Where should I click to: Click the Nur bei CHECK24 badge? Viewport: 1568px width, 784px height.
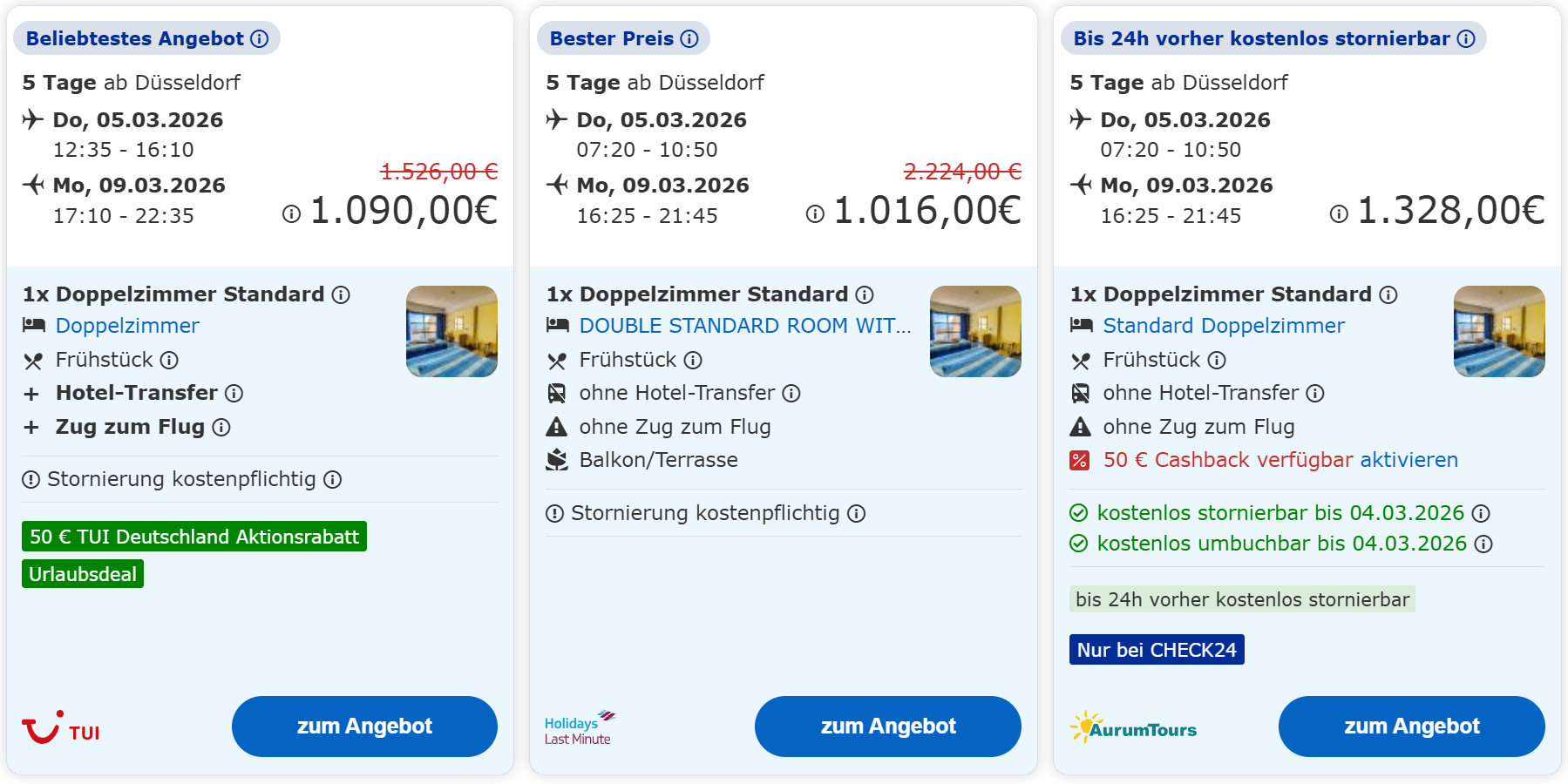point(1157,650)
